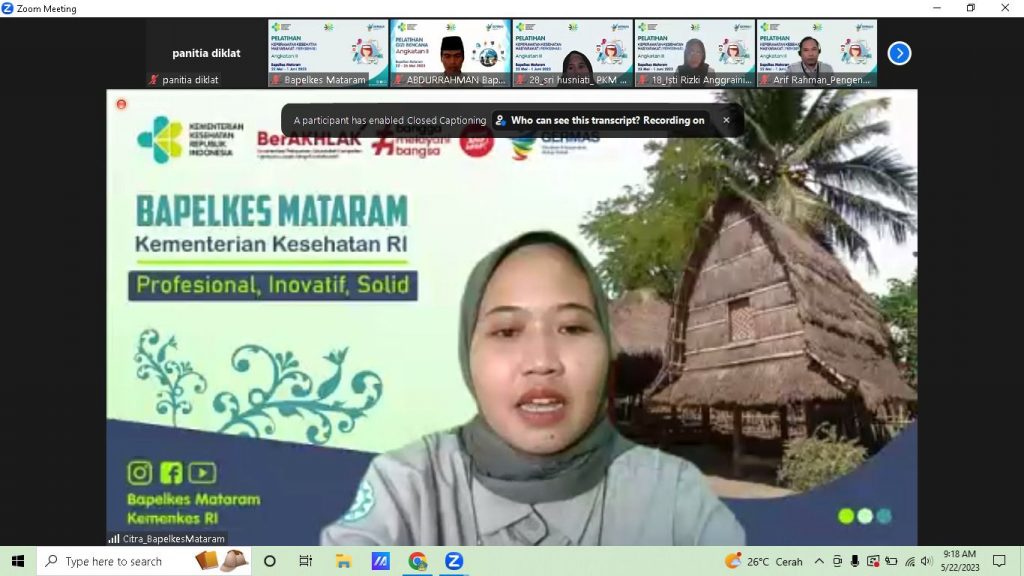Select 18_Isti Rizki Anggraini participant thumbnail
Image resolution: width=1024 pixels, height=576 pixels.
(695, 54)
